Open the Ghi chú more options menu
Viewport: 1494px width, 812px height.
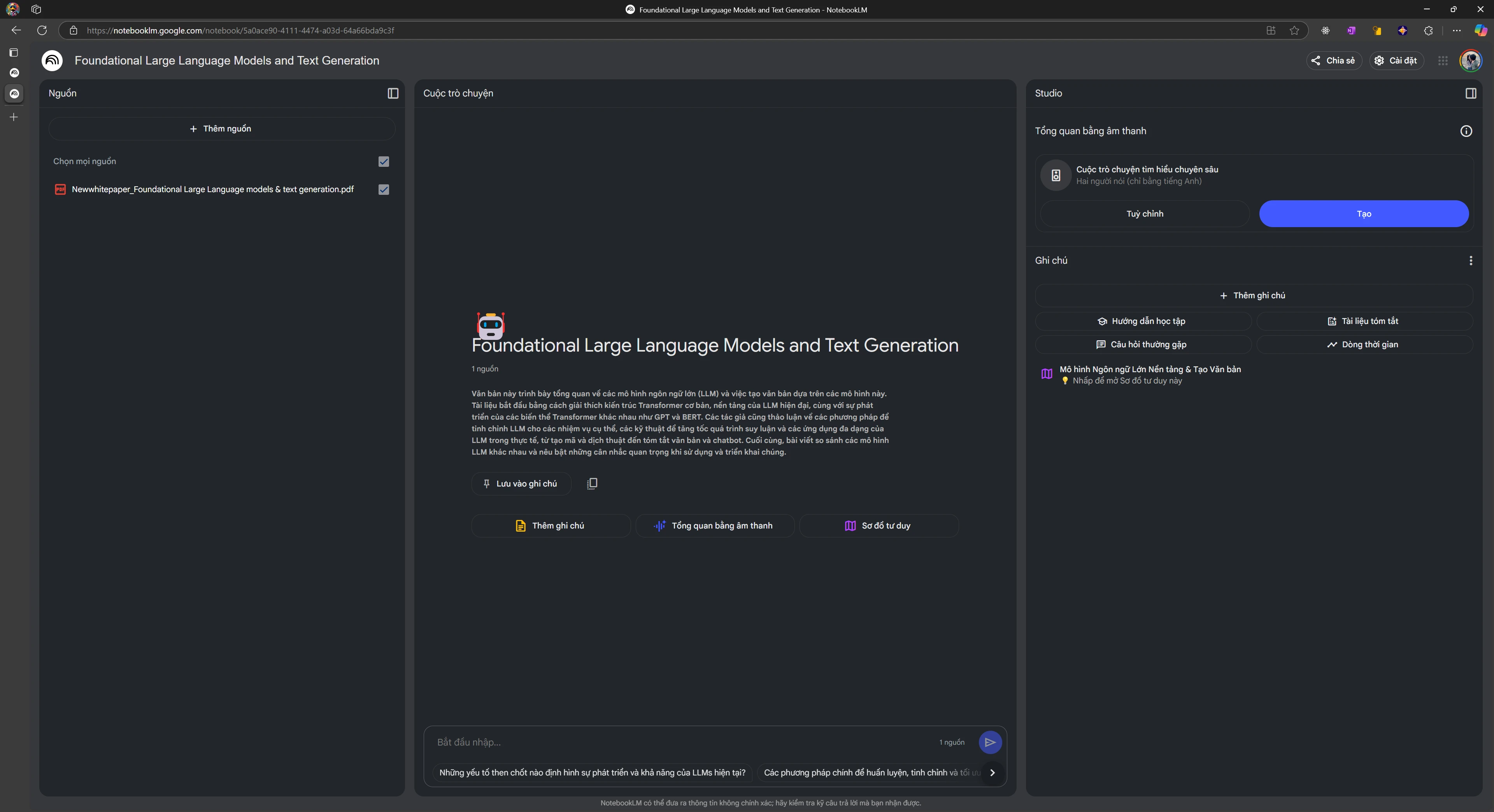1470,261
